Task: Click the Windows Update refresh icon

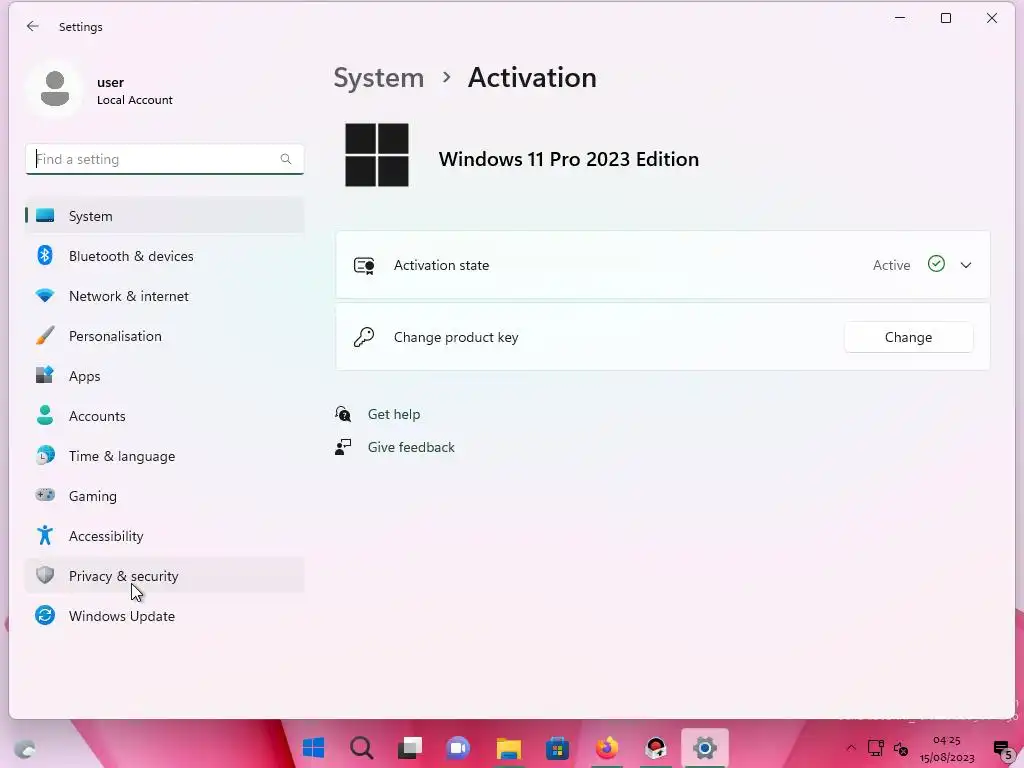Action: [45, 615]
